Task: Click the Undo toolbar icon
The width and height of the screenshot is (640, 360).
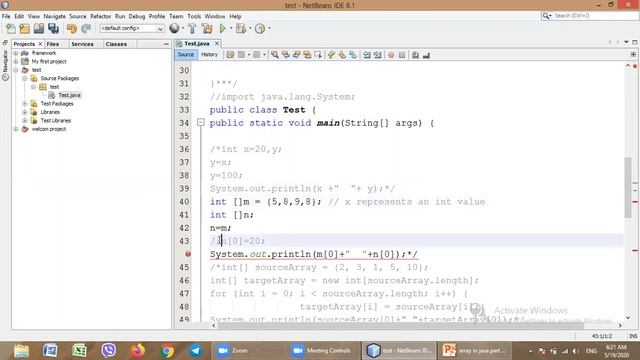Action: (x=72, y=29)
